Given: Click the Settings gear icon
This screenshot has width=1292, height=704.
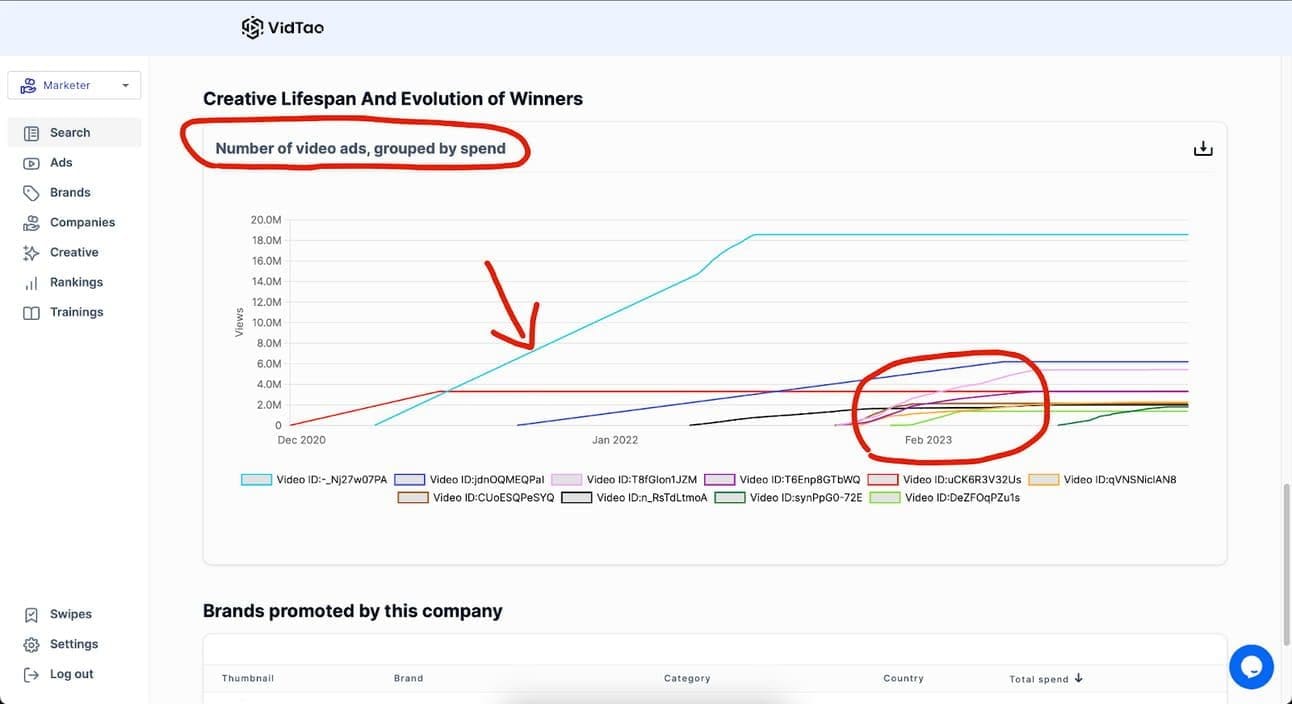Looking at the screenshot, I should pos(31,645).
